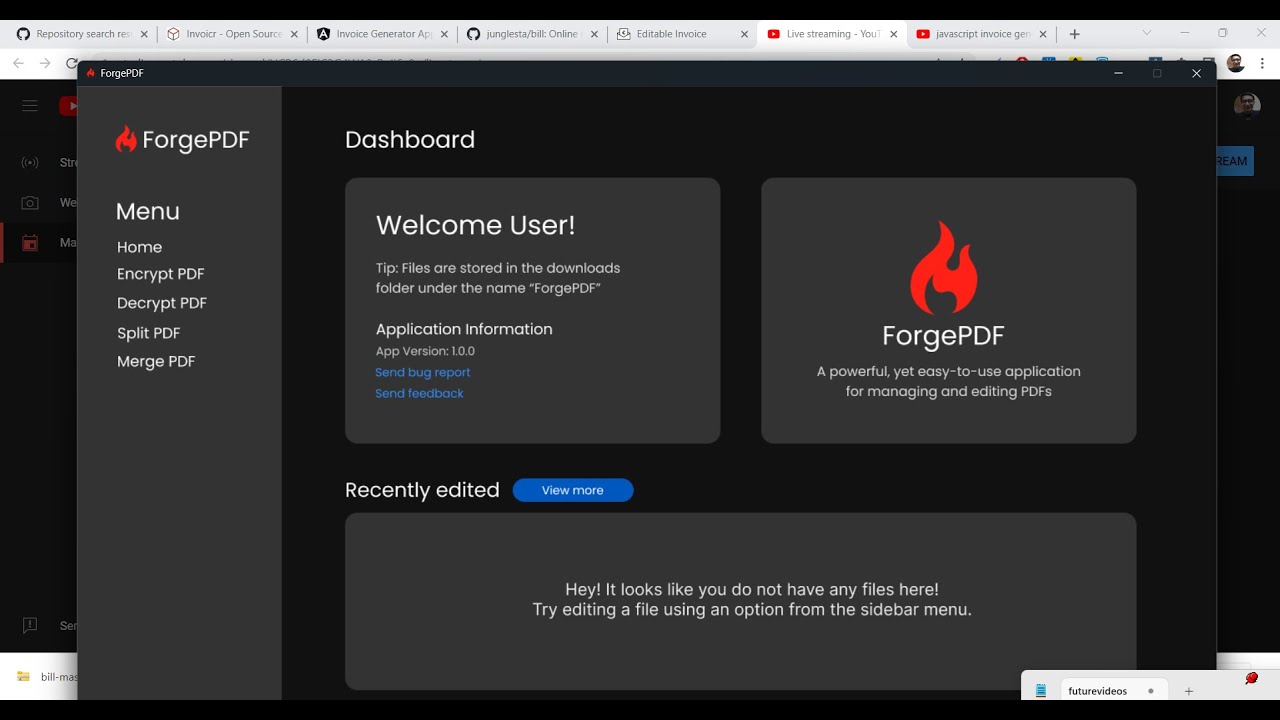Click the Send bug report link
Image resolution: width=1280 pixels, height=720 pixels.
click(422, 372)
